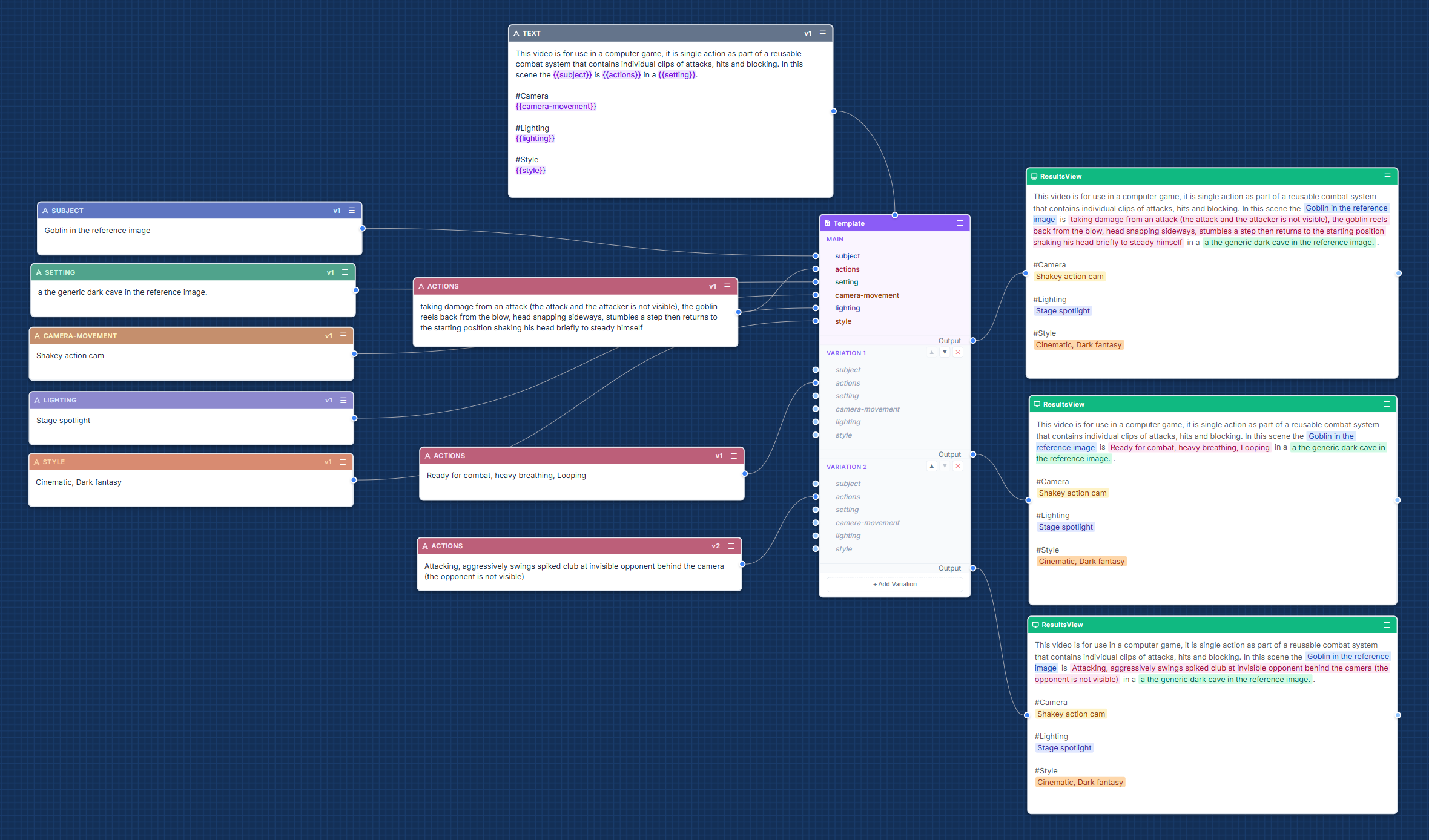This screenshot has width=1429, height=840.
Task: Click the top ResultsView menu icon
Action: click(x=1387, y=176)
